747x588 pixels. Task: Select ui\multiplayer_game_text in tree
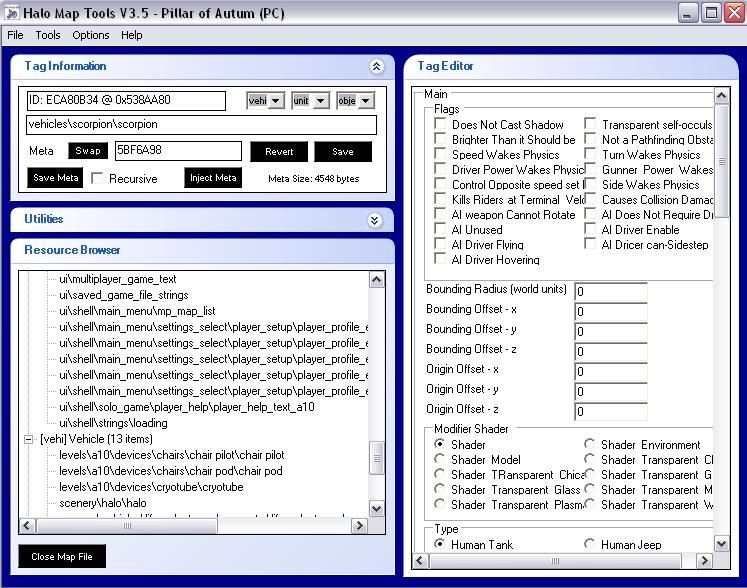tap(118, 279)
